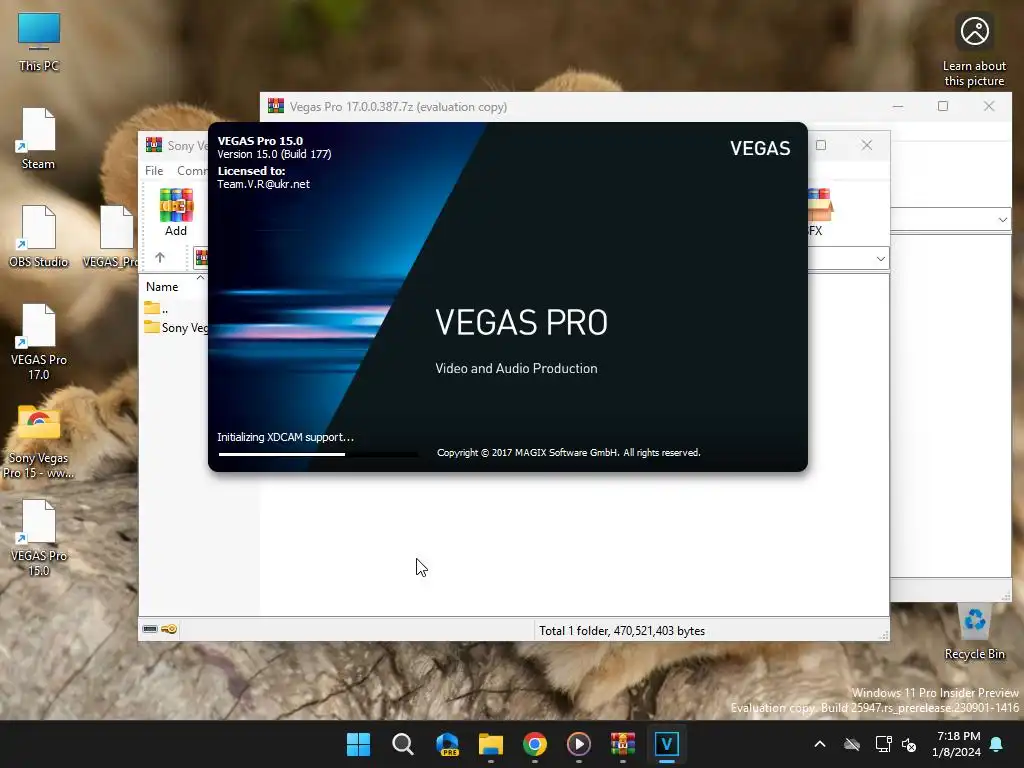Click the key icon in WinRAR status bar
Viewport: 1024px width, 768px height.
[x=169, y=629]
